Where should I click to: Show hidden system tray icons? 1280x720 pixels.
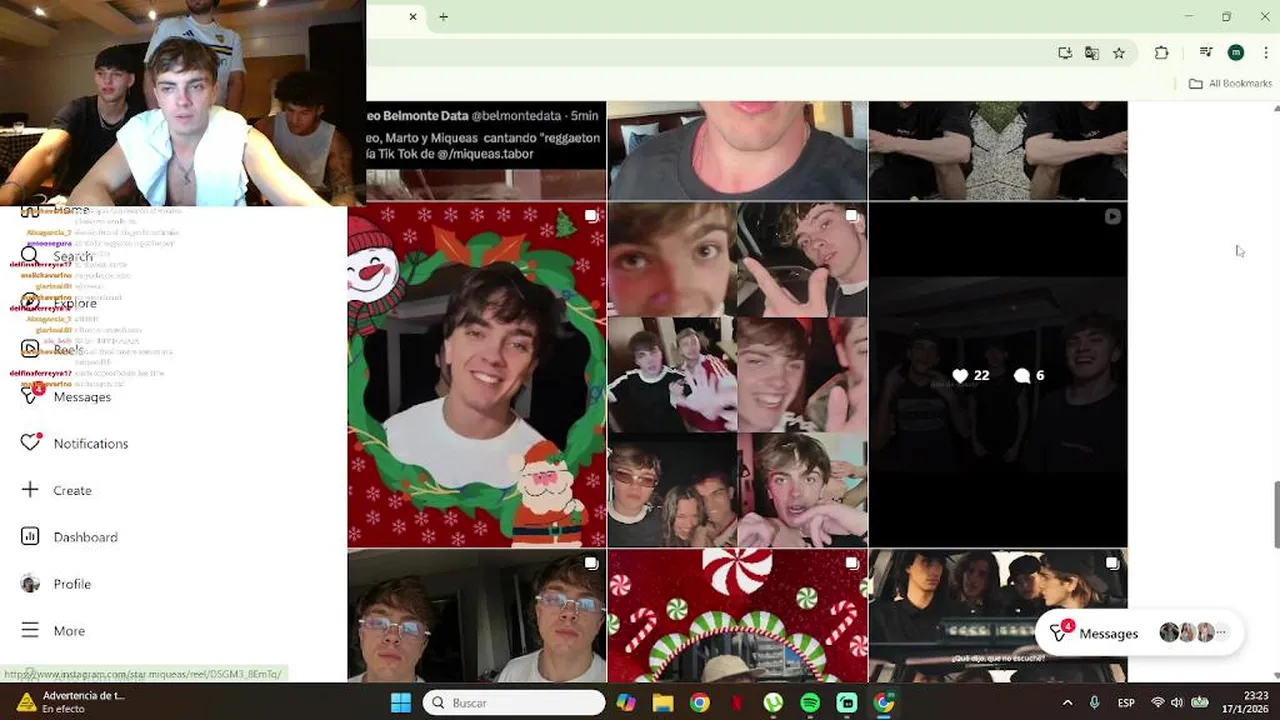[x=1067, y=703]
